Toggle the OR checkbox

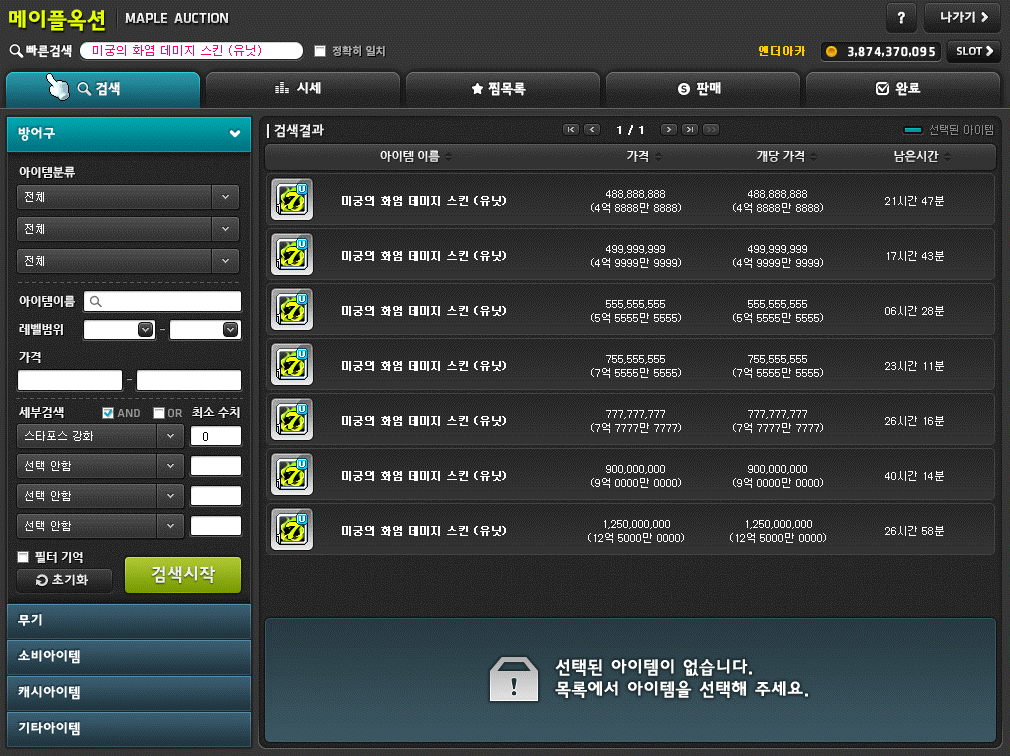click(158, 413)
